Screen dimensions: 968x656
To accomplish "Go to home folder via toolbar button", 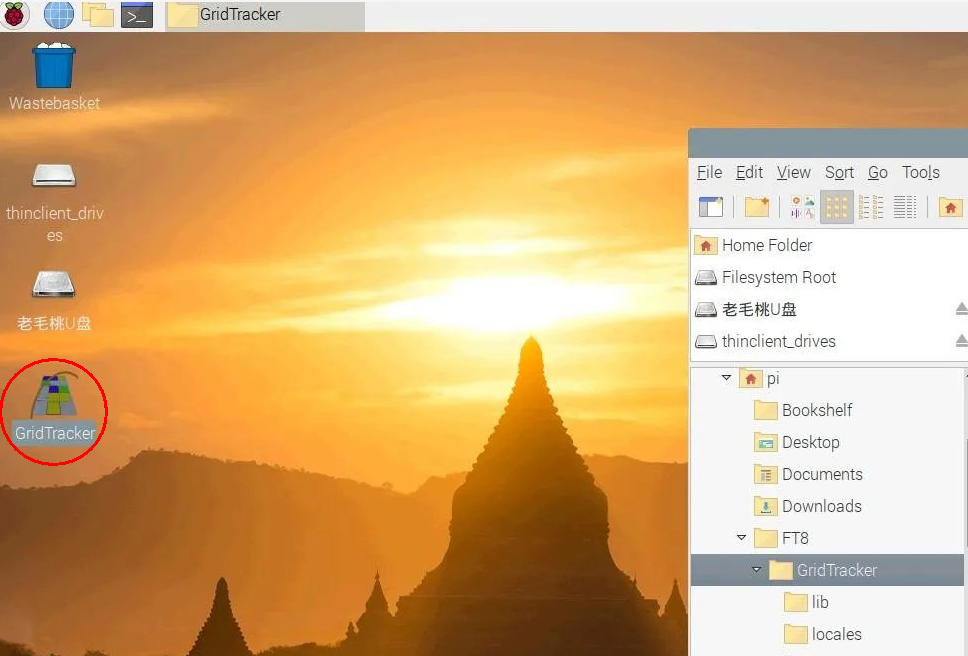I will point(950,207).
